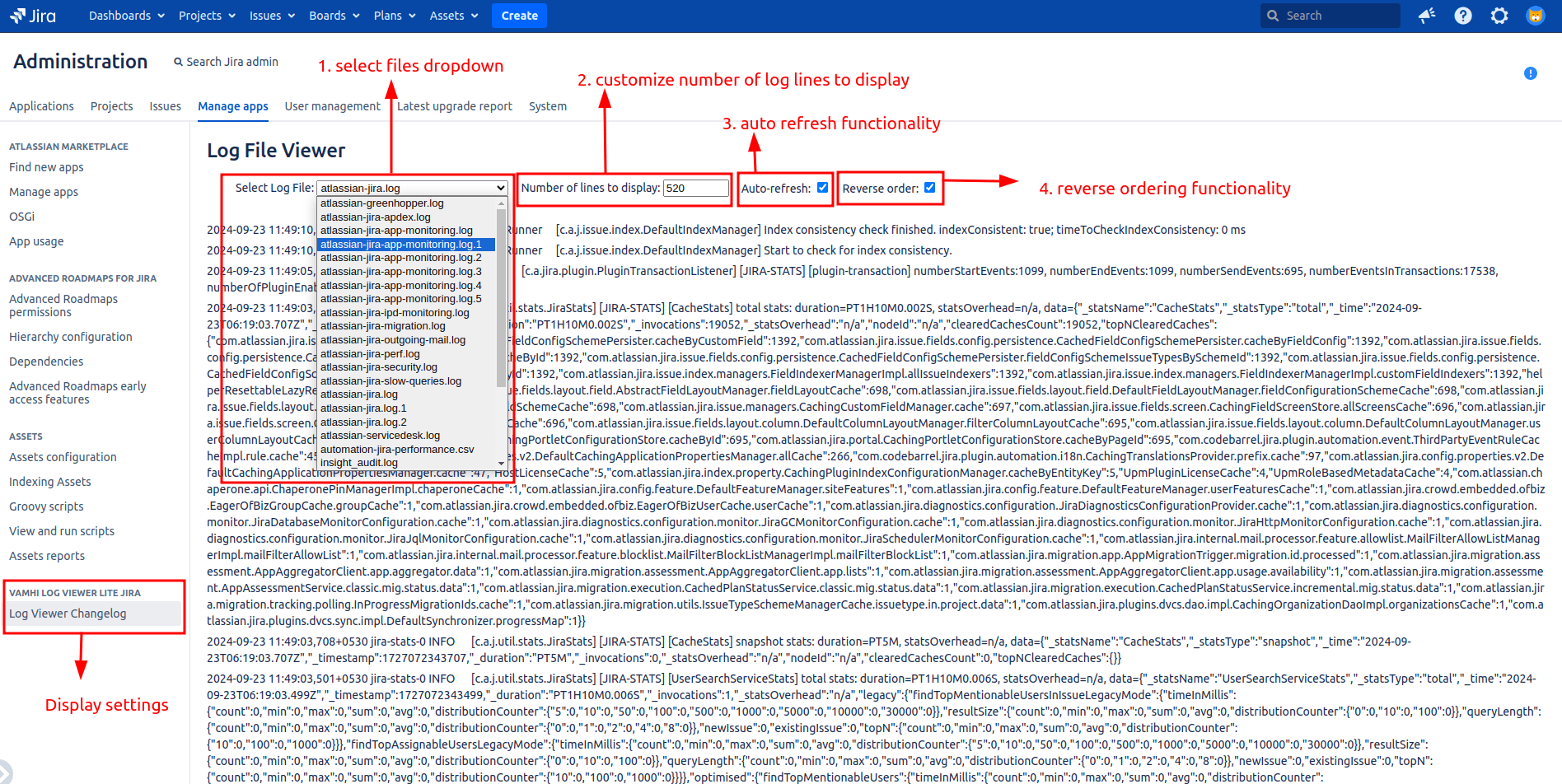Select atlassian-jira-security.log from list
The width and height of the screenshot is (1562, 784).
point(379,367)
